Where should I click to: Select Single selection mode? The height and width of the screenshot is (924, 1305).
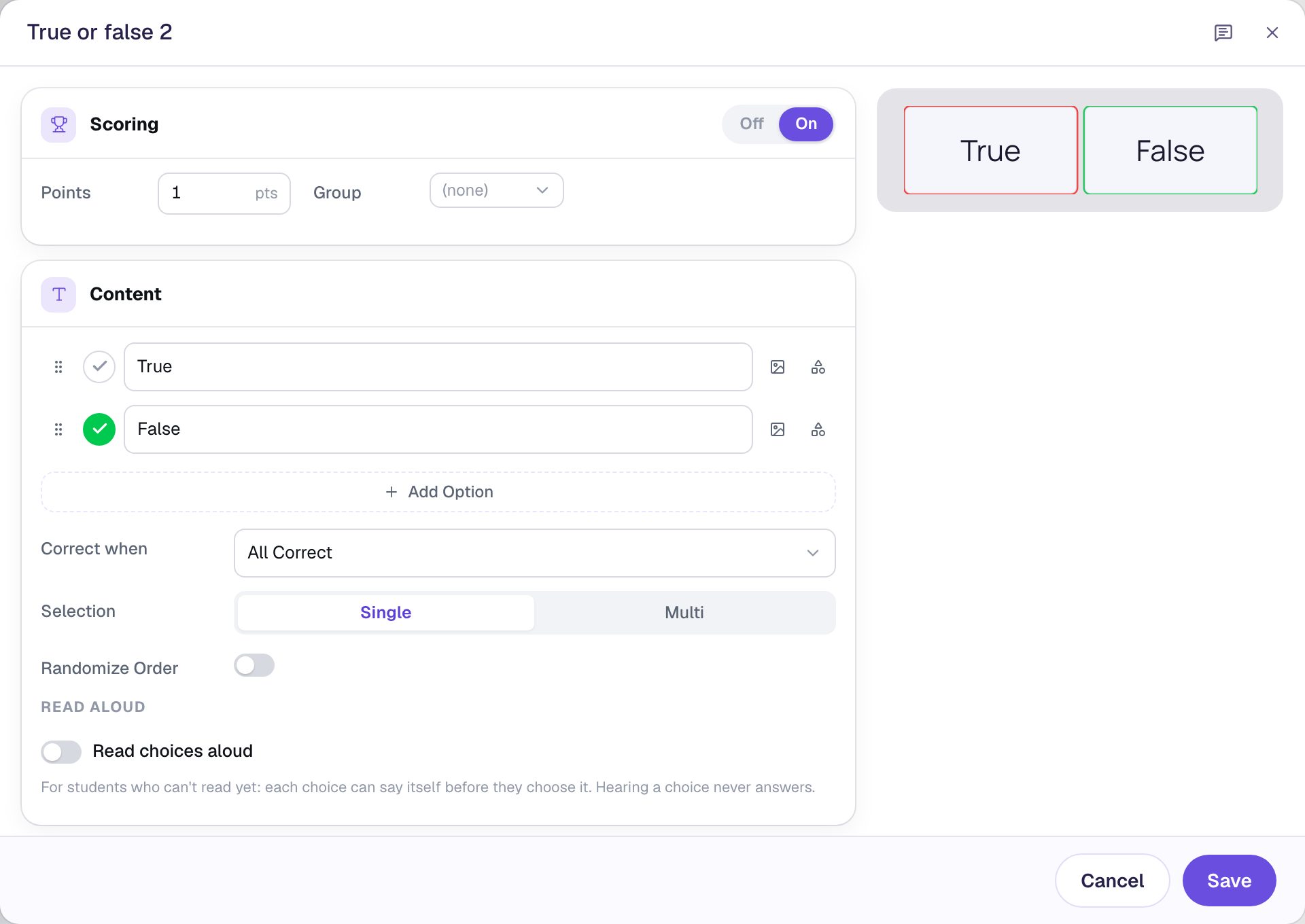pos(385,612)
